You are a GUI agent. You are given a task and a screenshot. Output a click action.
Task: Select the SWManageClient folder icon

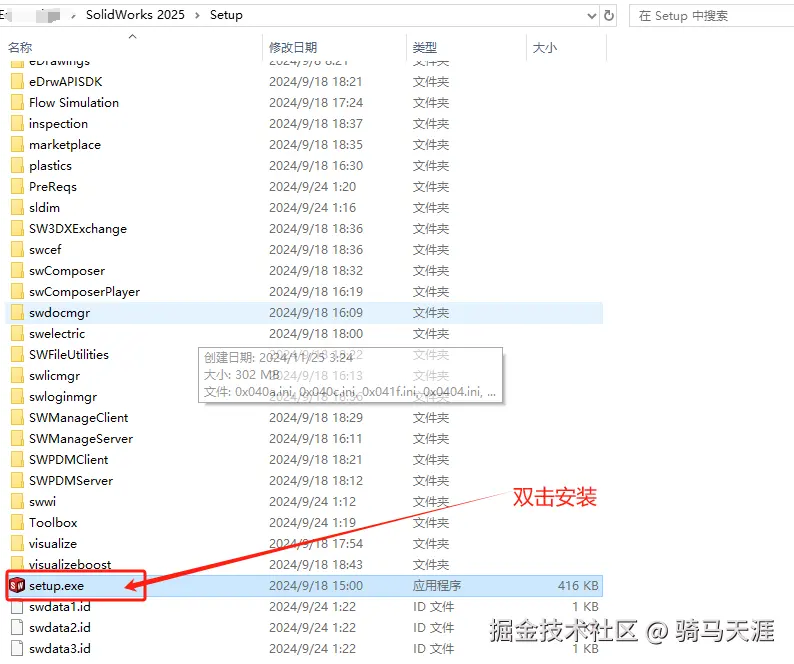pyautogui.click(x=17, y=418)
